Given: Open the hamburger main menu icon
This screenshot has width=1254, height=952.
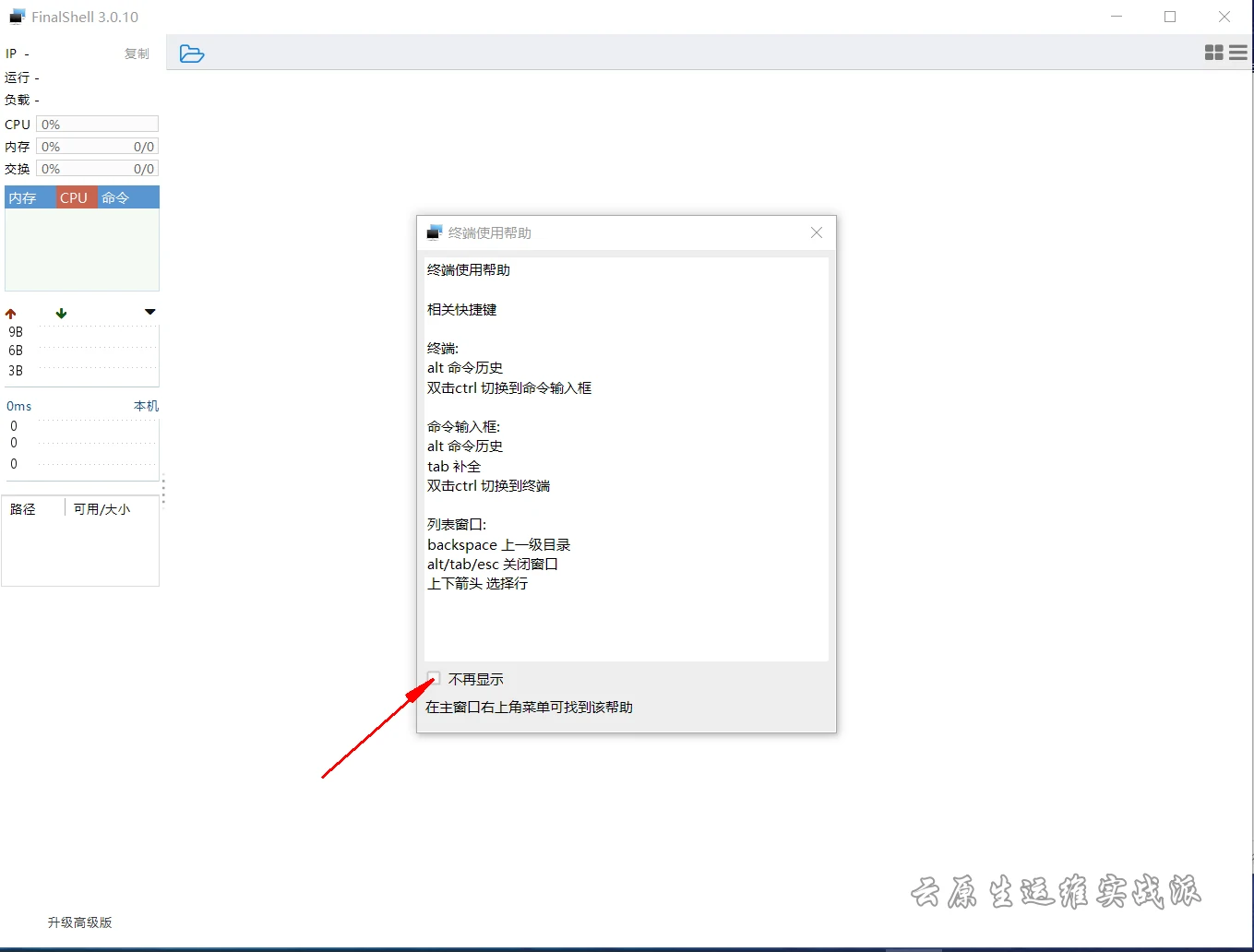Looking at the screenshot, I should 1238,53.
